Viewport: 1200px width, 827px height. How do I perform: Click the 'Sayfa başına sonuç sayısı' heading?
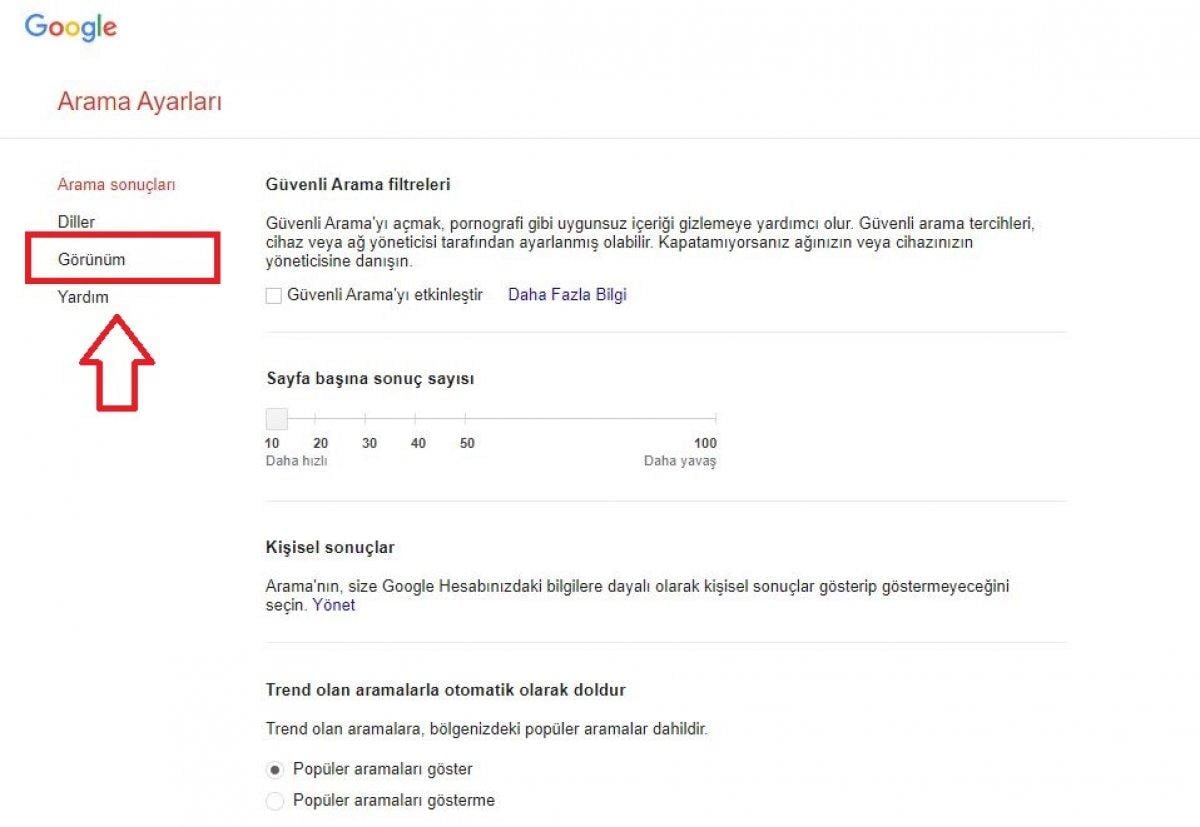371,378
